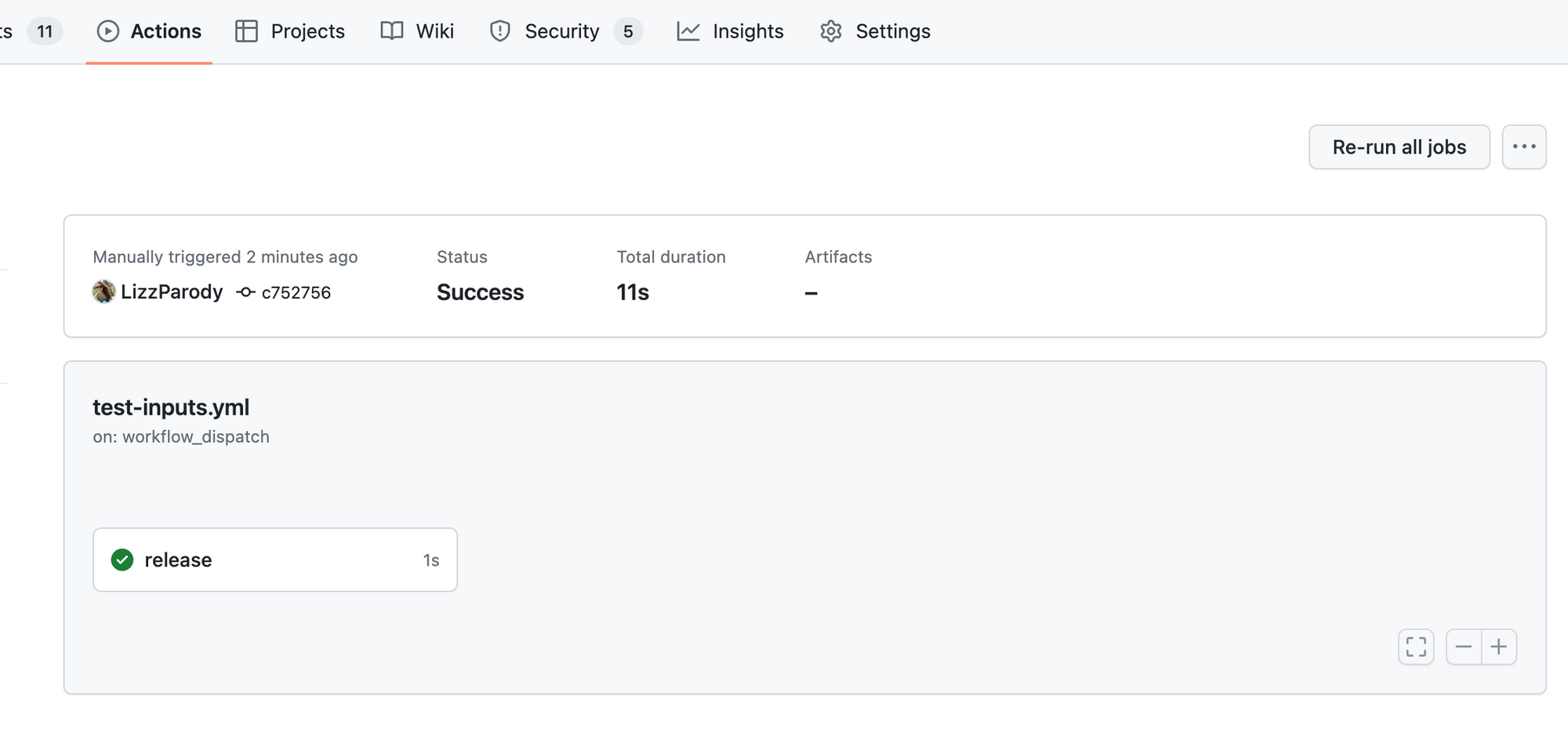The height and width of the screenshot is (746, 1568).
Task: Click the Re-run all jobs button
Action: [x=1399, y=147]
